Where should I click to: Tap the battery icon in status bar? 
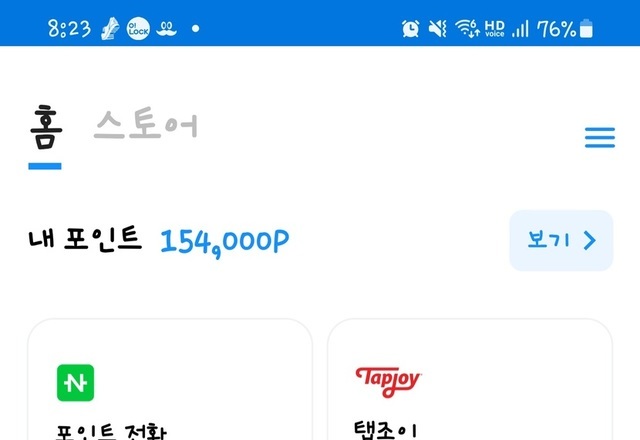(586, 29)
